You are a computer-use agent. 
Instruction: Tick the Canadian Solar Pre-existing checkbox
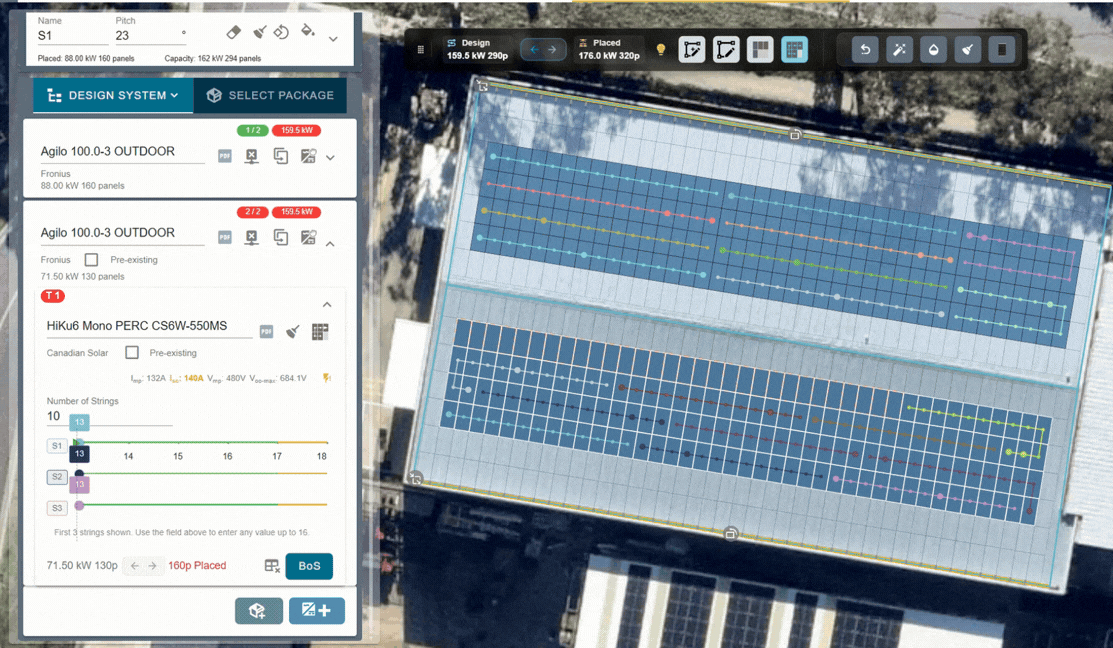(x=132, y=353)
